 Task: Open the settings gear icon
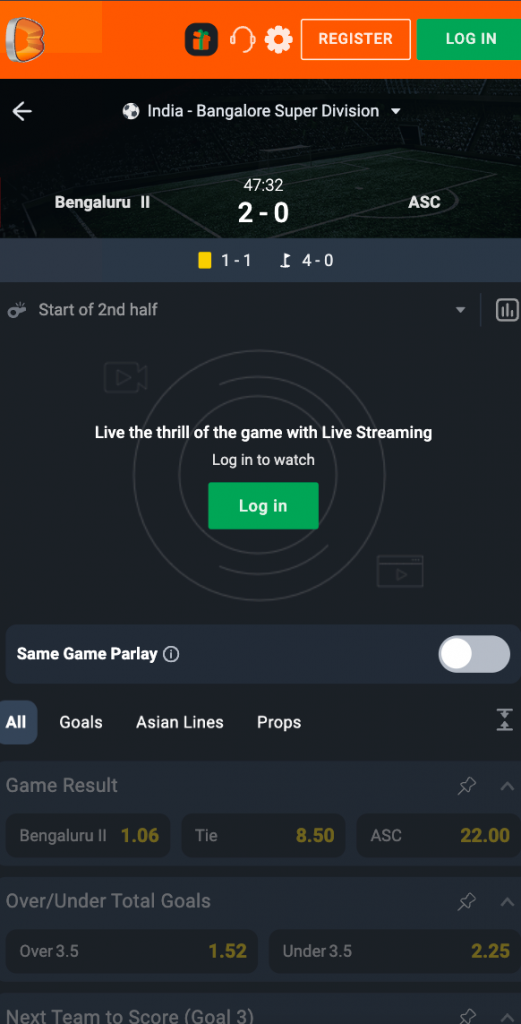(x=279, y=40)
